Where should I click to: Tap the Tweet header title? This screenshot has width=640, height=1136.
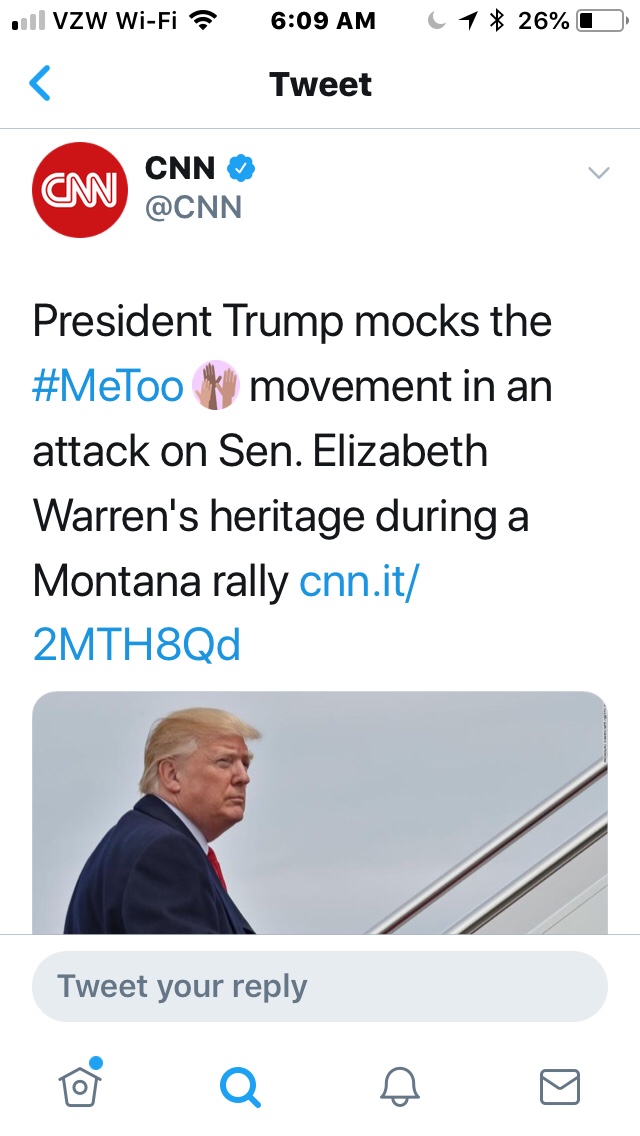point(320,84)
